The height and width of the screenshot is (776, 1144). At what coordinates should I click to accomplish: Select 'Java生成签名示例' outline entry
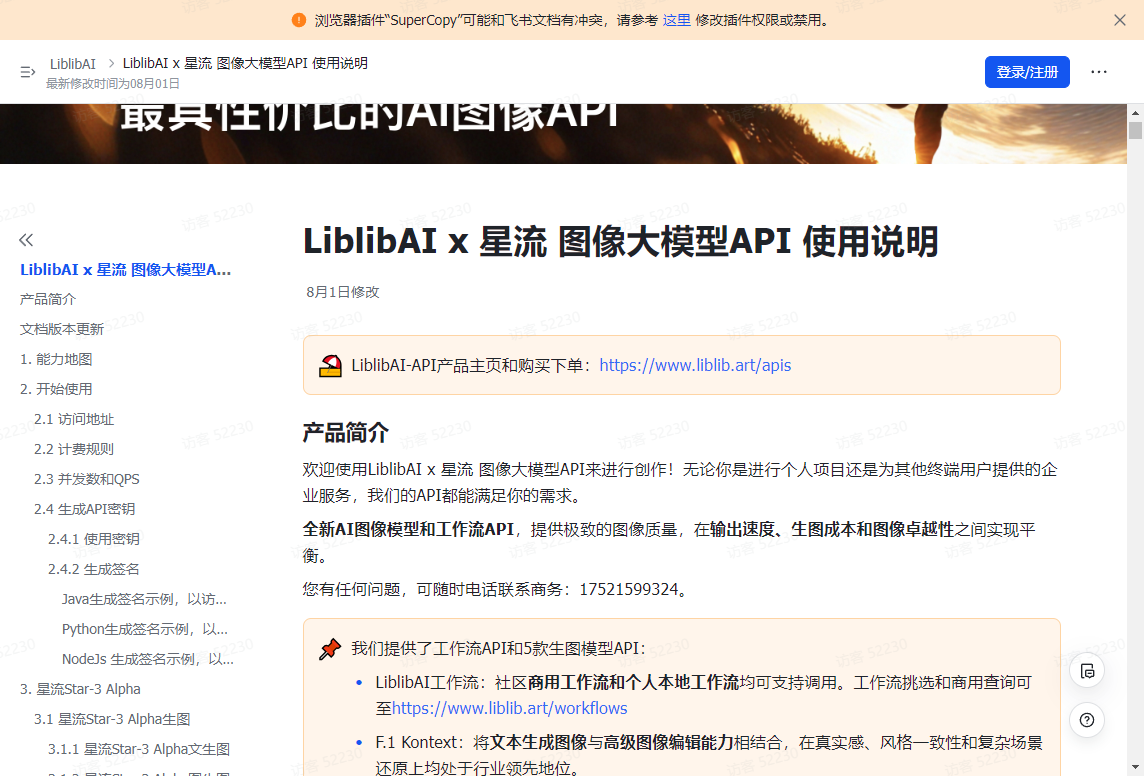[144, 599]
